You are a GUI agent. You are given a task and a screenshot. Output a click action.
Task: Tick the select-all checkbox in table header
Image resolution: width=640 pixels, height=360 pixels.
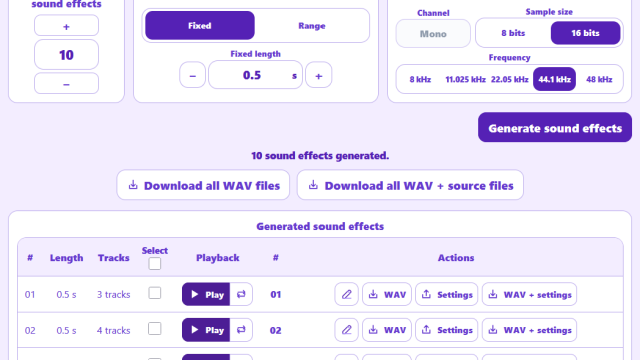(x=155, y=264)
